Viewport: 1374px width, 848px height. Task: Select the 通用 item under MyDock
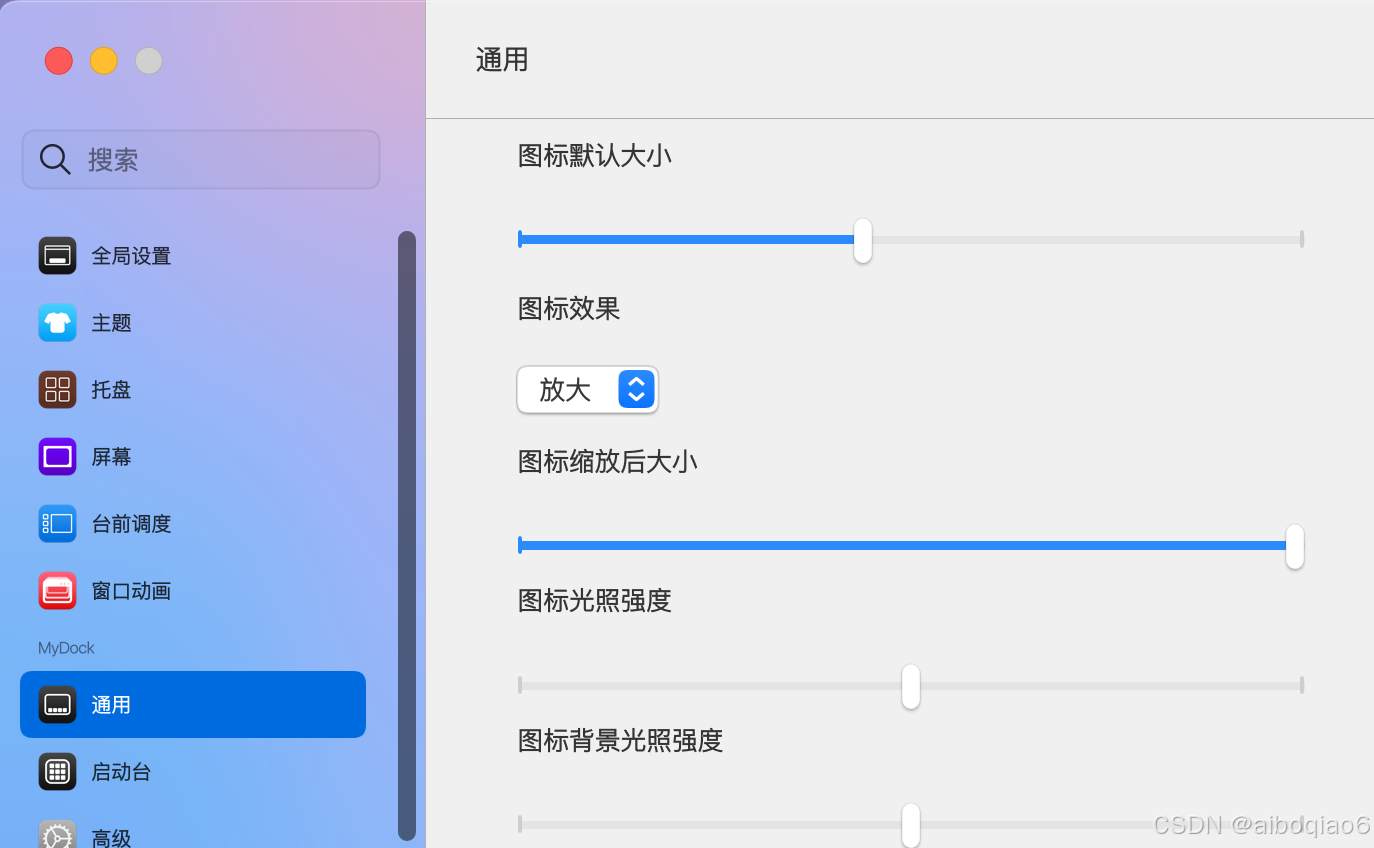(x=193, y=704)
